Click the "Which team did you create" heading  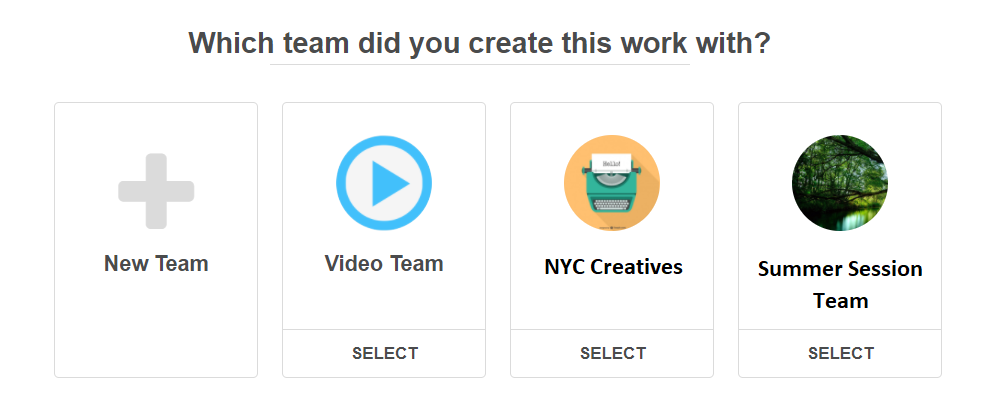pos(479,43)
